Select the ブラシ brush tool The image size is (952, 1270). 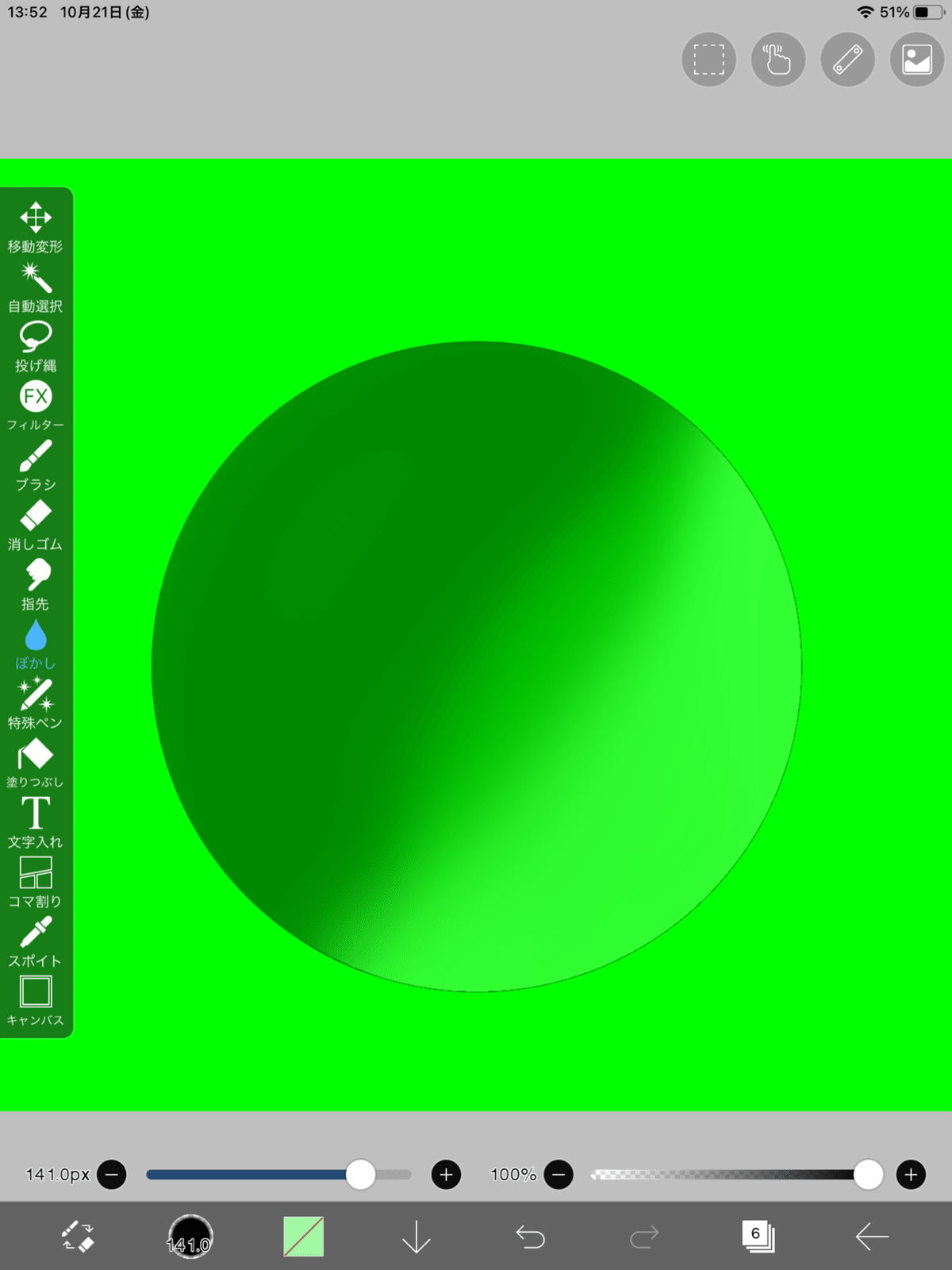coord(36,466)
